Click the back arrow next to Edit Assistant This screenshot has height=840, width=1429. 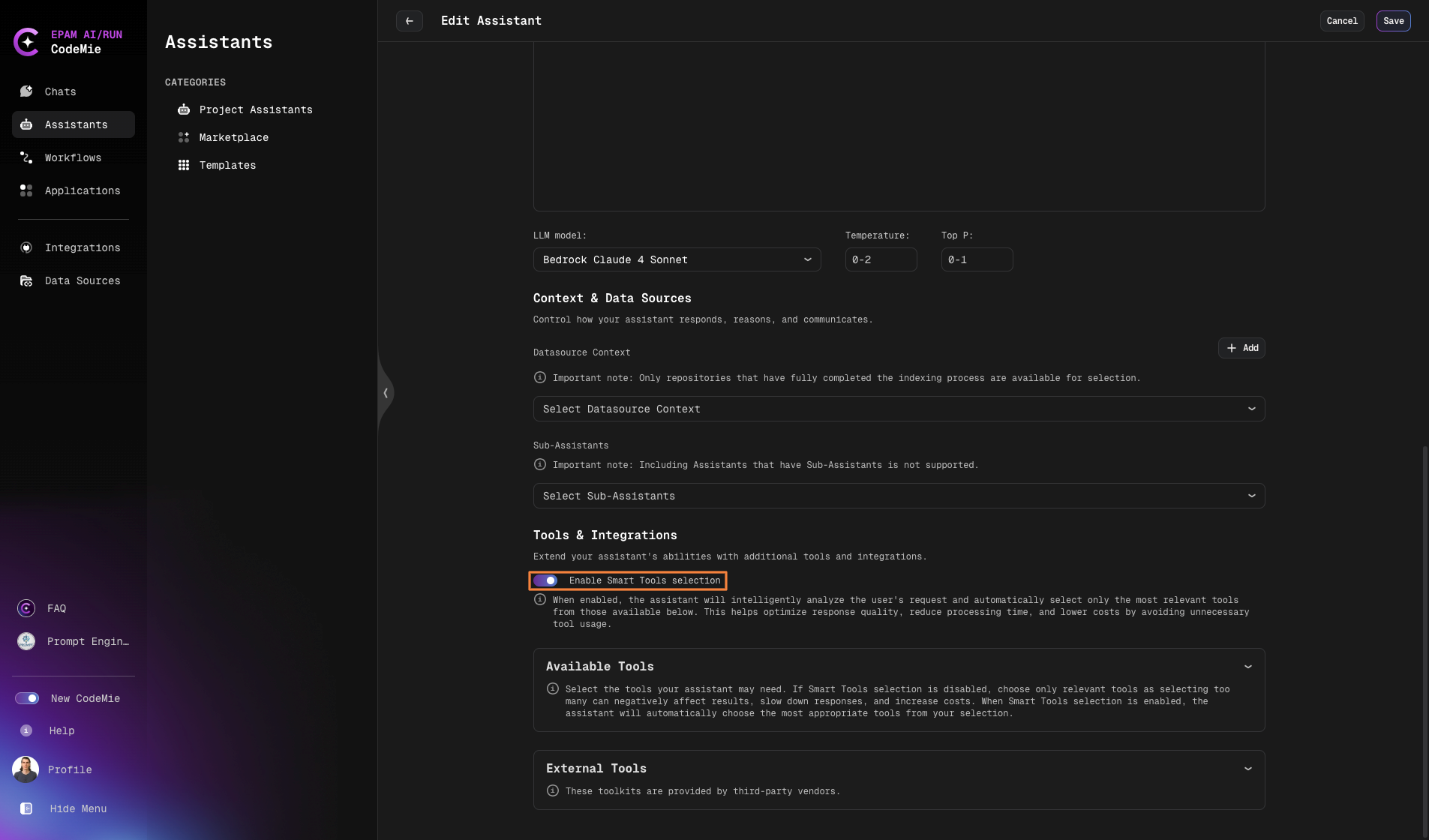[x=409, y=21]
